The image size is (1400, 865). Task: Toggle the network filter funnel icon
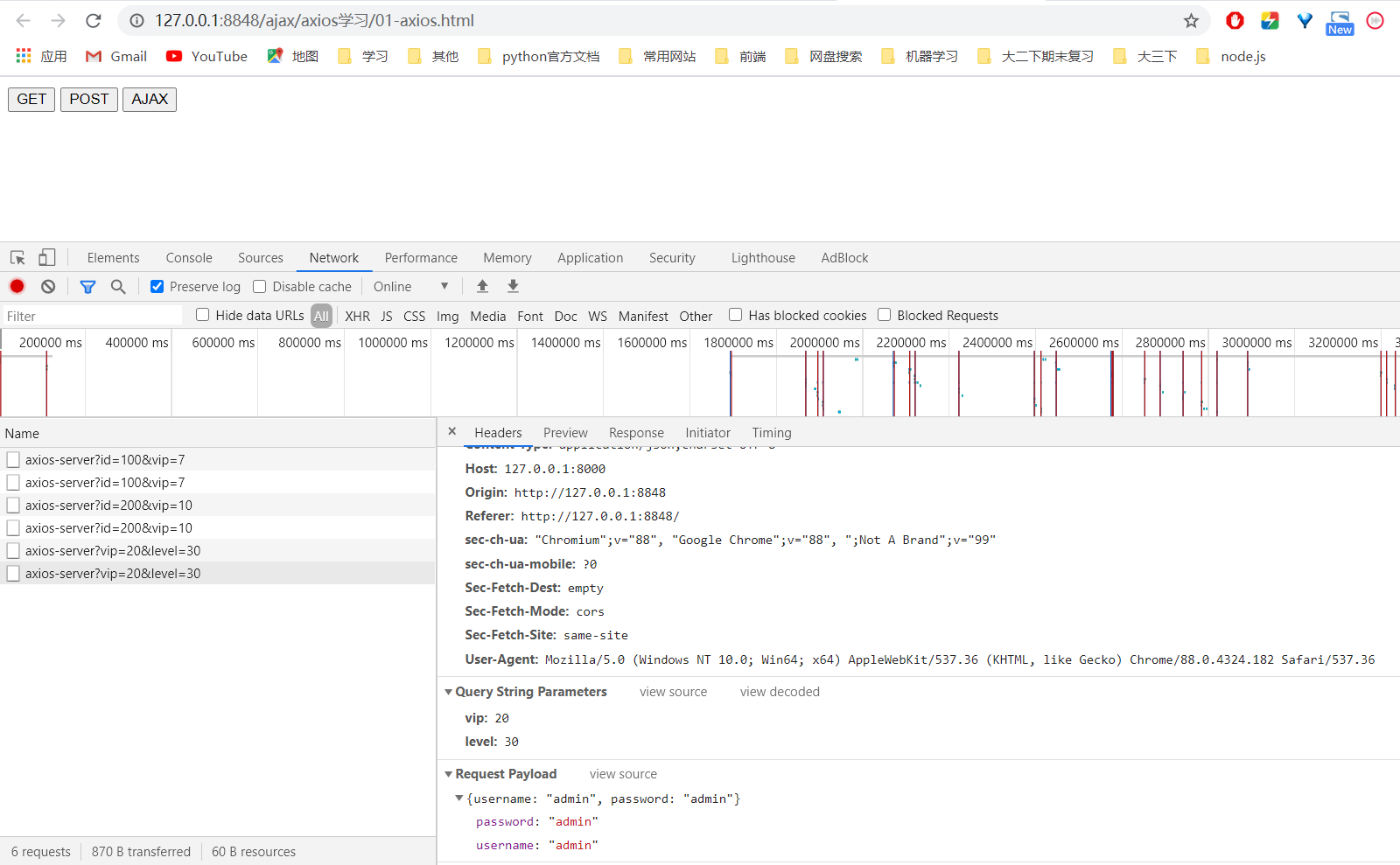pyautogui.click(x=87, y=286)
